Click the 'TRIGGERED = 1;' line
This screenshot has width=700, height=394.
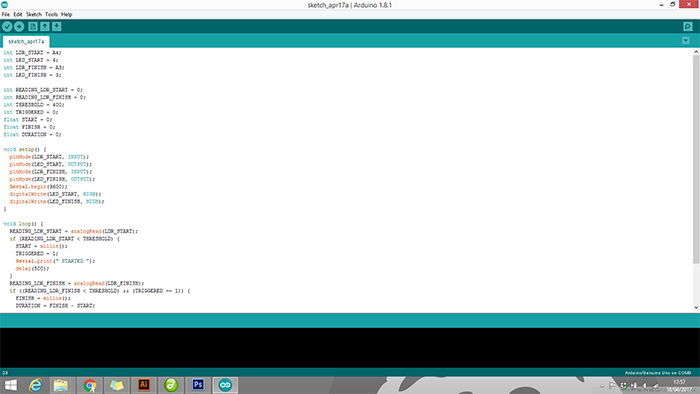click(37, 253)
